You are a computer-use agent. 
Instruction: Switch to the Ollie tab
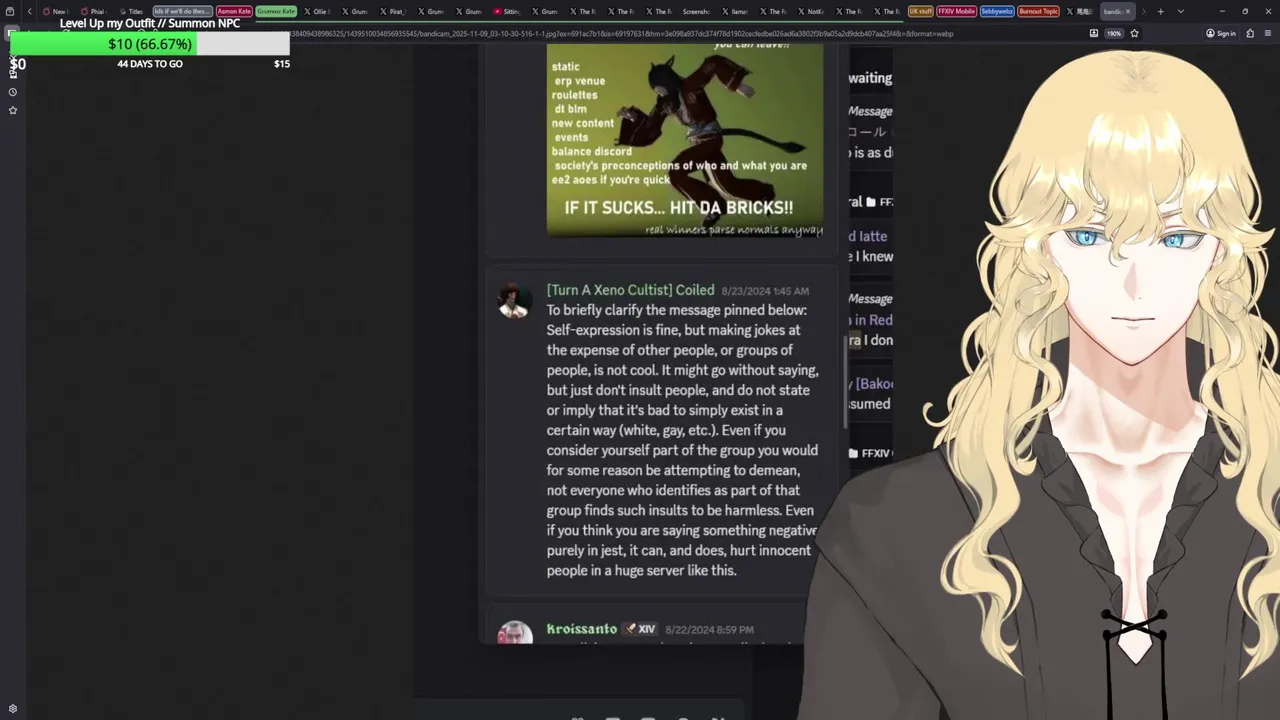point(316,11)
